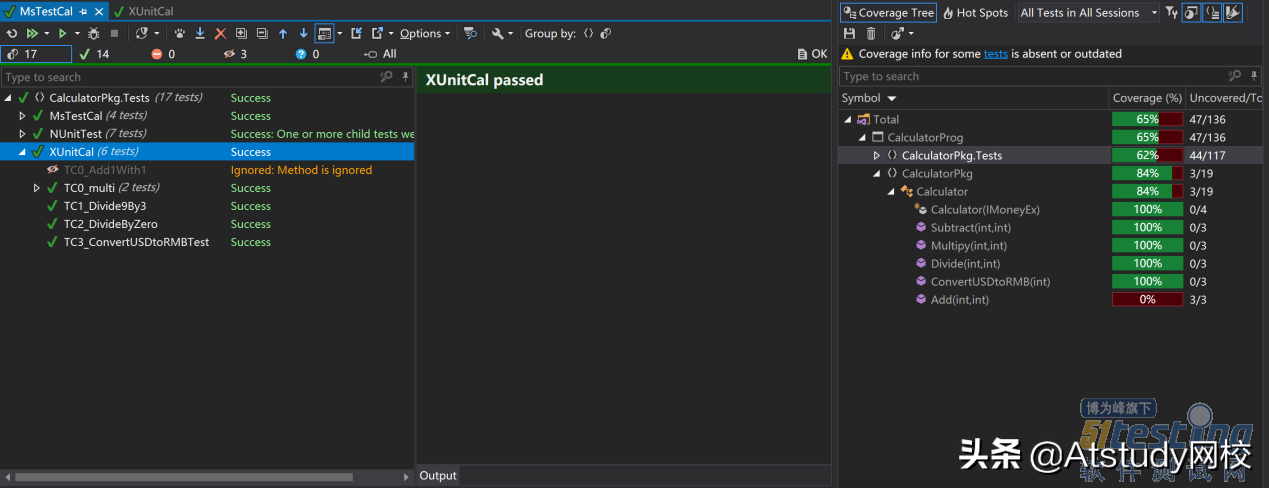Click the debug unit tests bug icon
1269x488 pixels.
tap(93, 33)
